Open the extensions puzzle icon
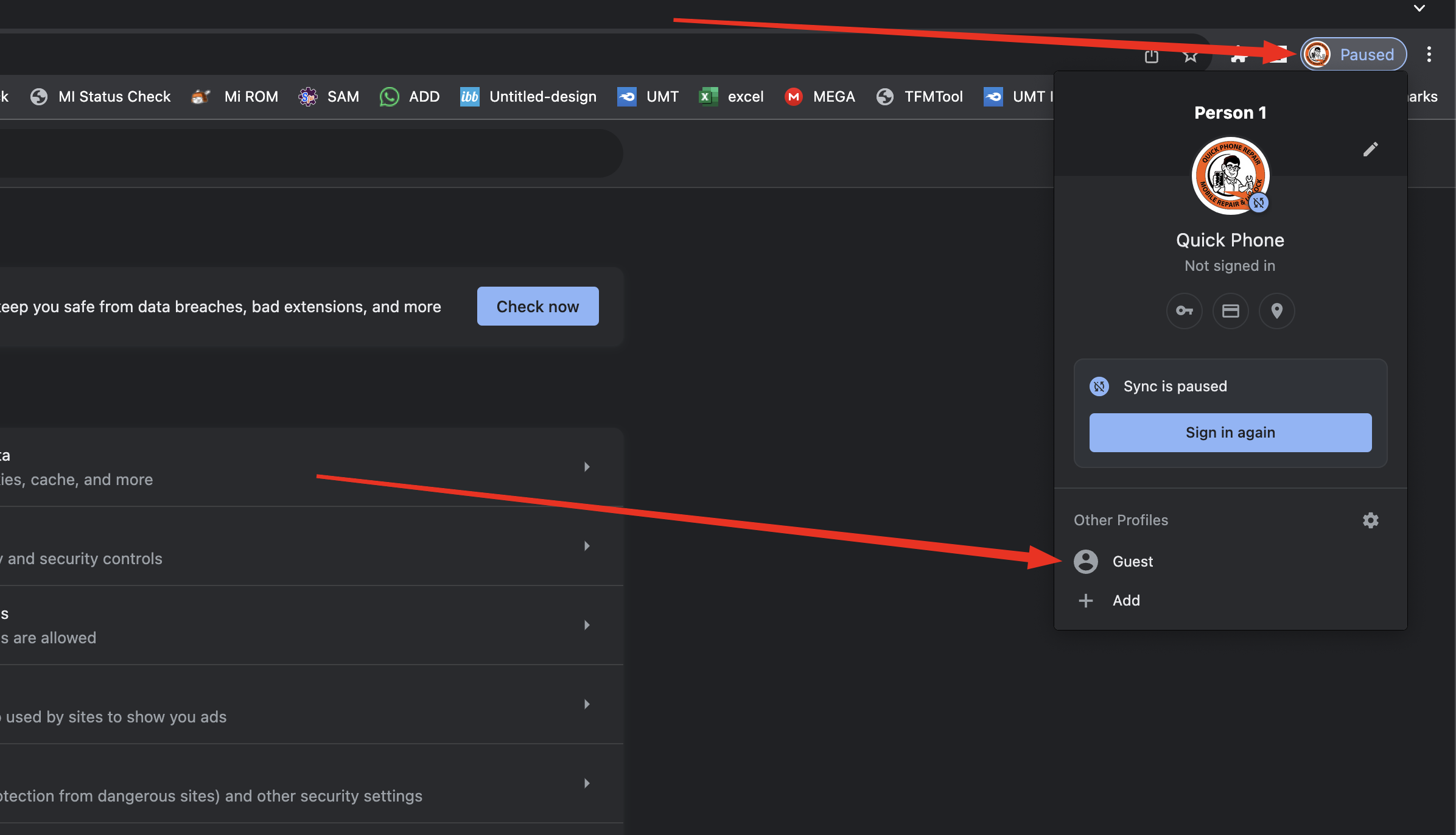 (1239, 56)
